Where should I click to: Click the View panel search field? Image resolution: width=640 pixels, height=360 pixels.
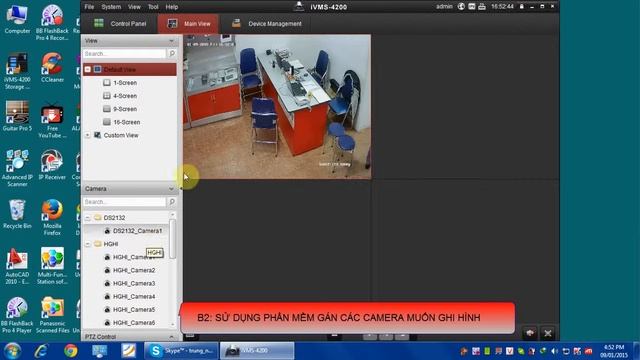[124, 53]
